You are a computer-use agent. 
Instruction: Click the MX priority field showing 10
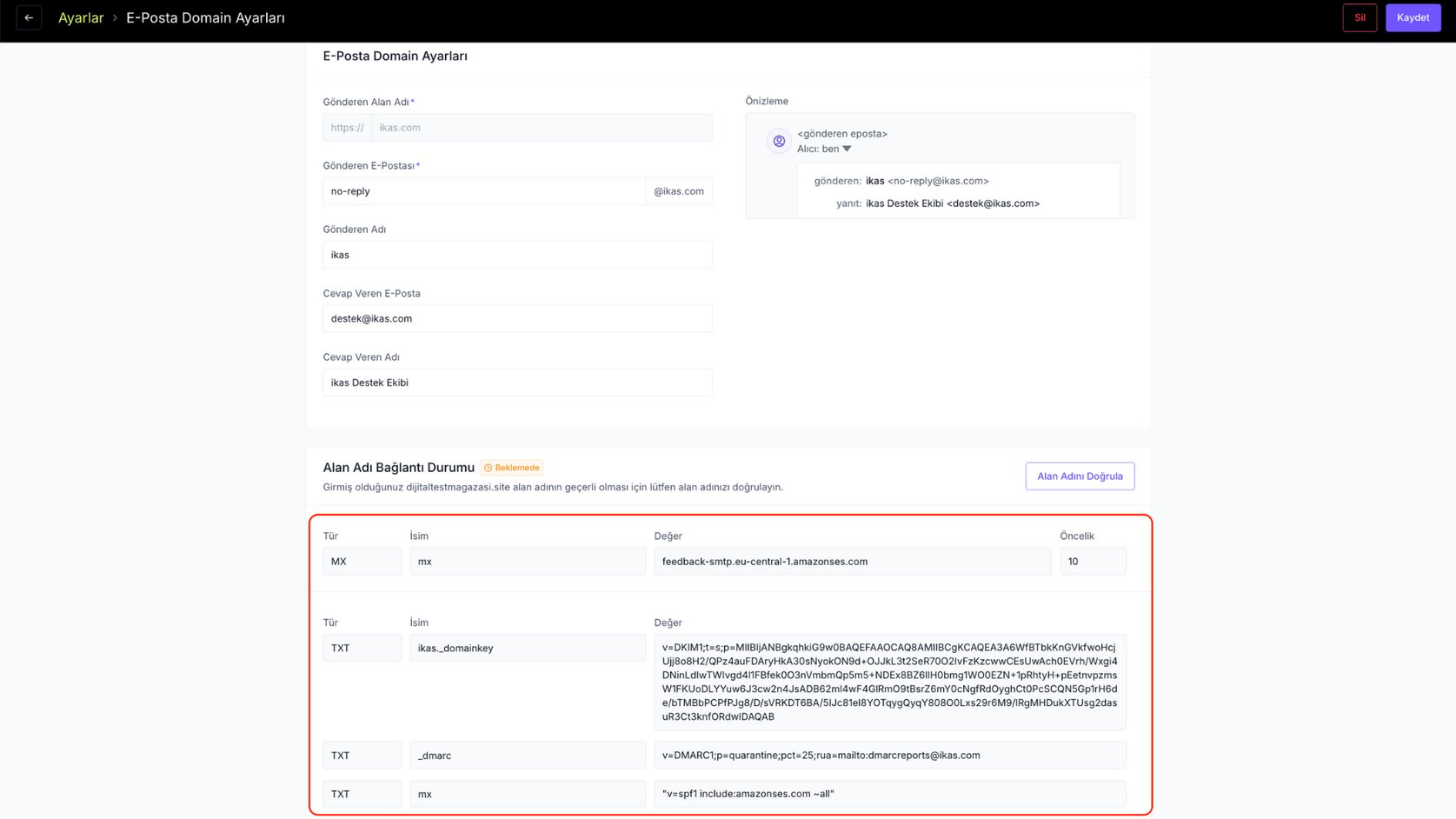(x=1093, y=562)
